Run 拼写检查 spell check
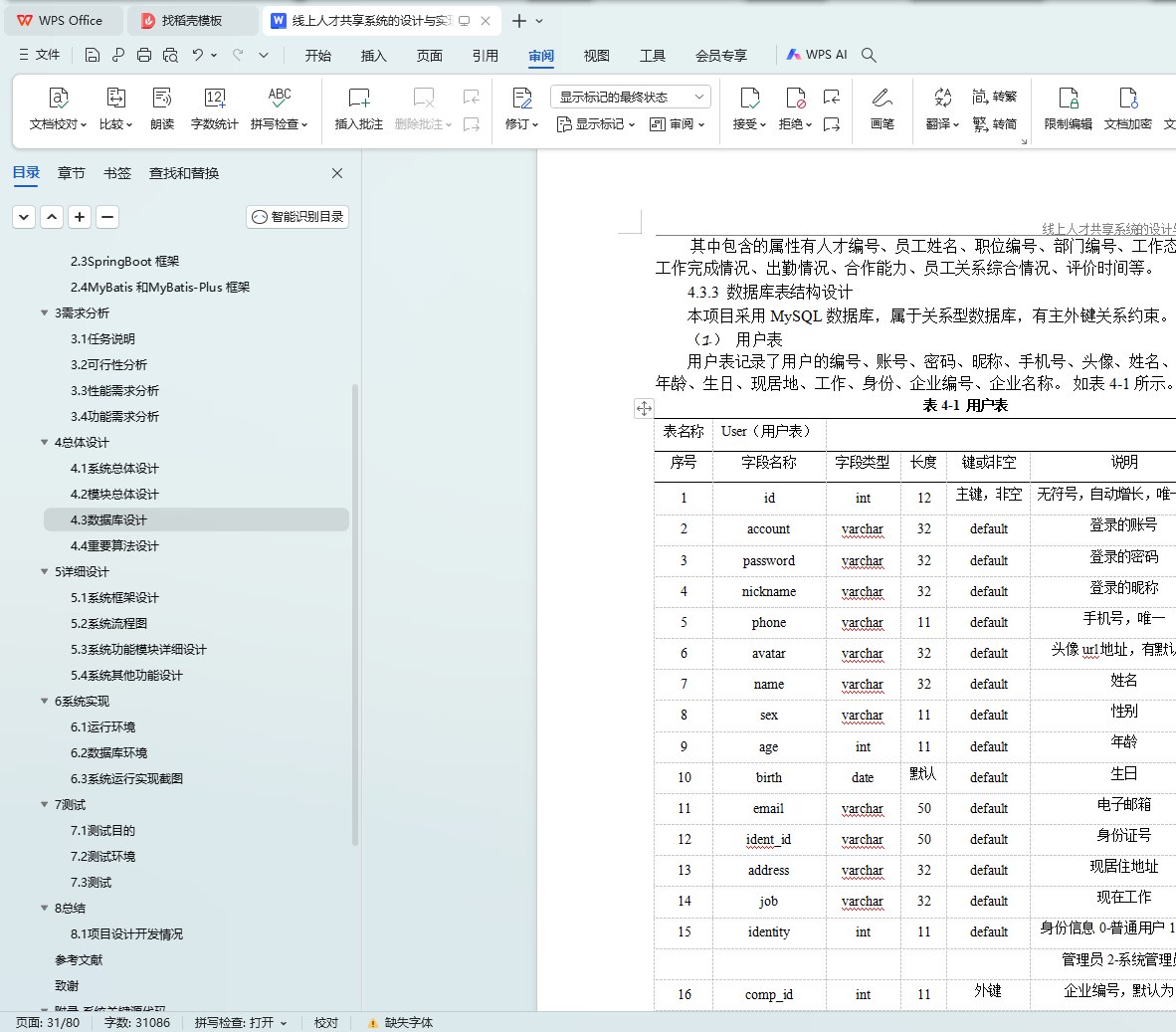Screen dimensions: 1176x1032 point(279,108)
